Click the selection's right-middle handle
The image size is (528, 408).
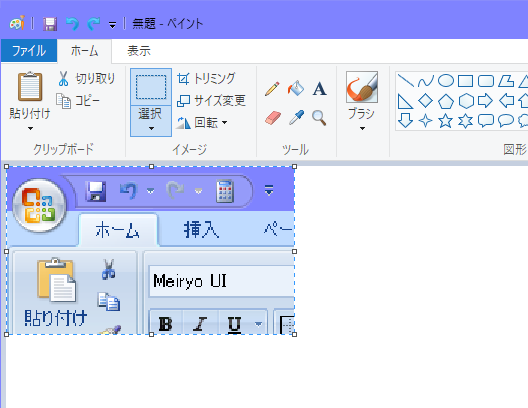295,251
